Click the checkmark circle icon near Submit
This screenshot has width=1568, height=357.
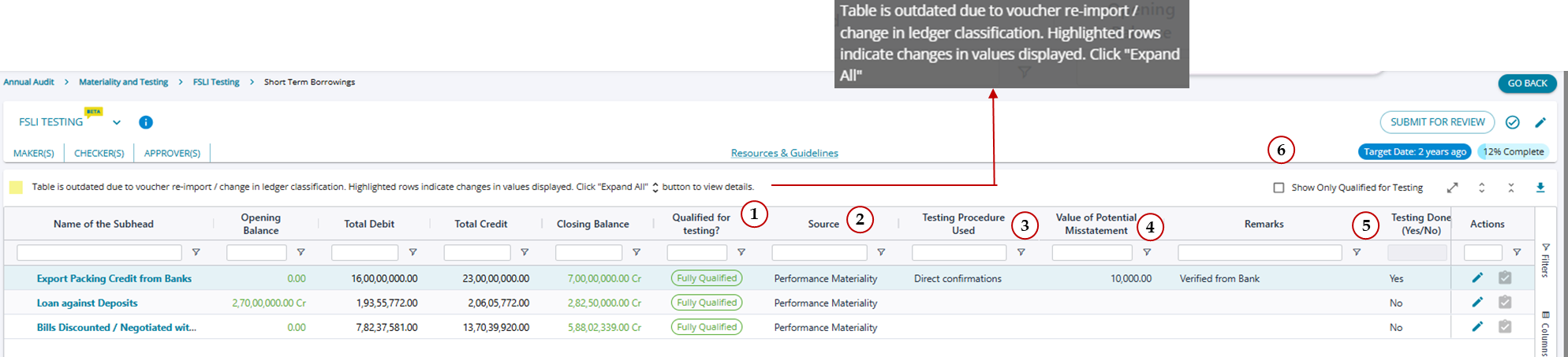(x=1512, y=122)
